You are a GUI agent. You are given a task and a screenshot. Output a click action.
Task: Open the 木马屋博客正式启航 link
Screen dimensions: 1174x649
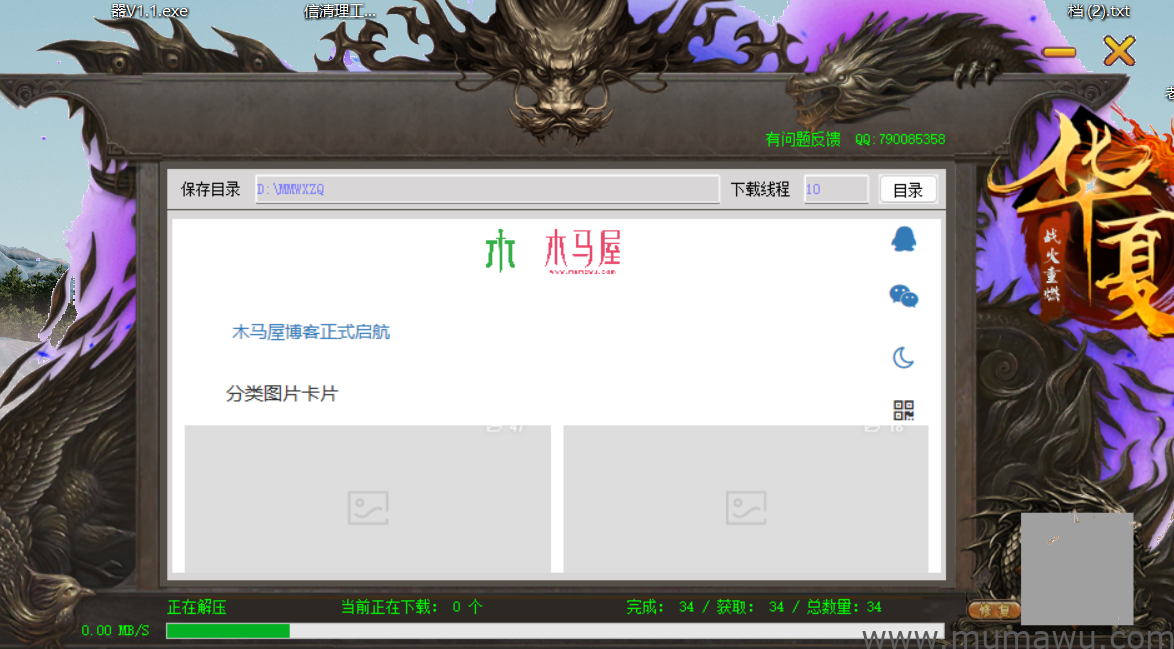pos(311,332)
